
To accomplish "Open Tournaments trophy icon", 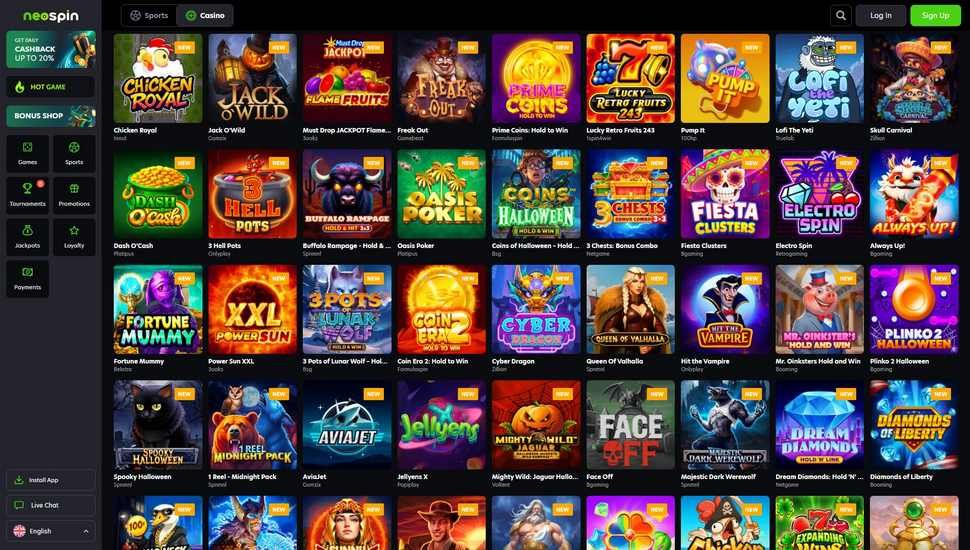I will tap(27, 189).
